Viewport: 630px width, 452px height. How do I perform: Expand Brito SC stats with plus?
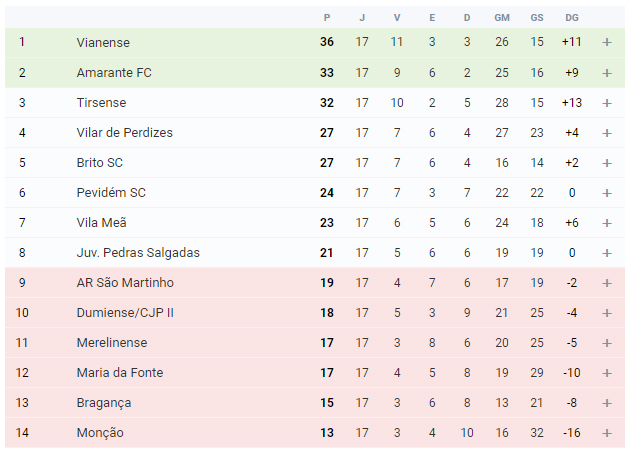coord(607,163)
